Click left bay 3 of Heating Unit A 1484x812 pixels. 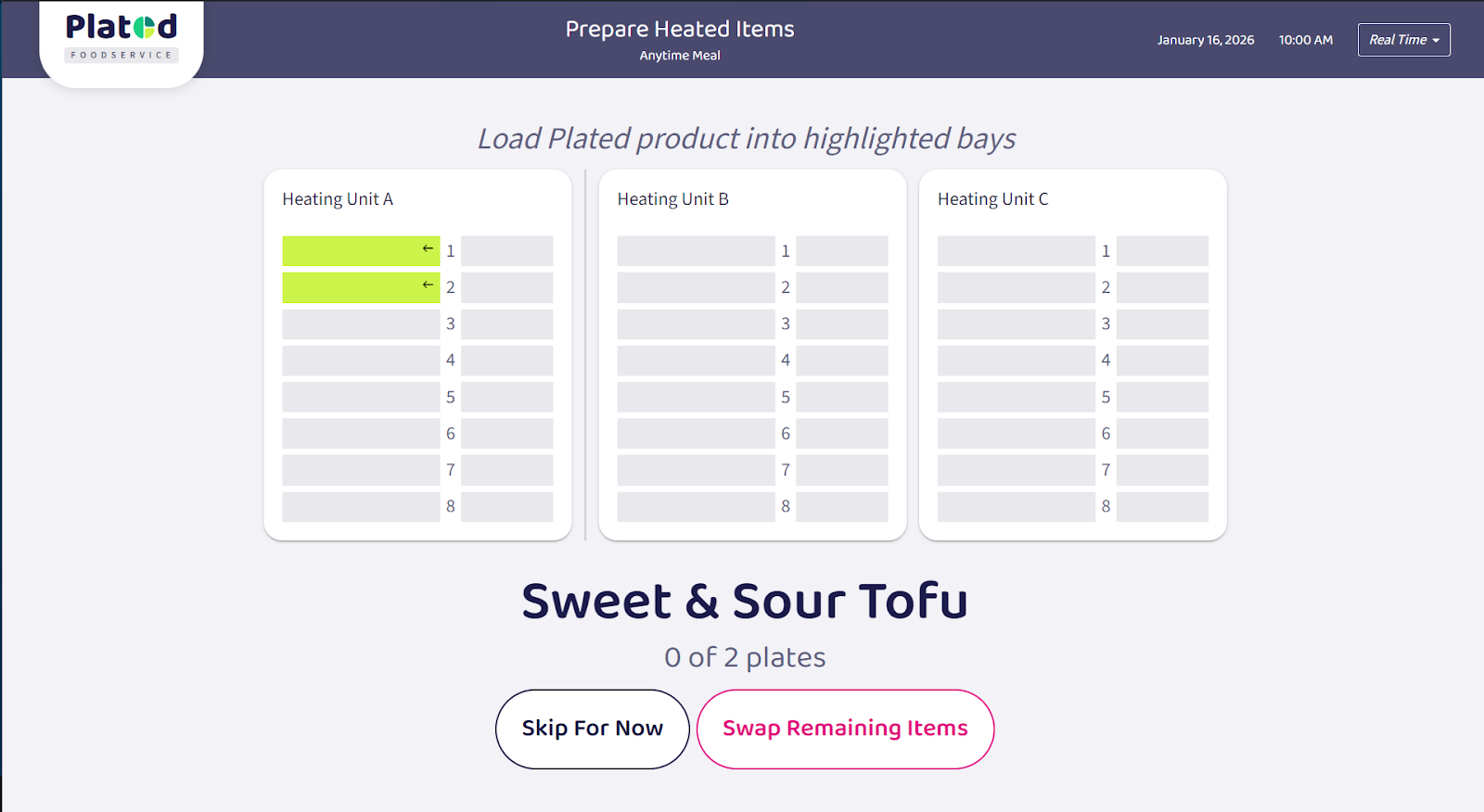tap(361, 324)
